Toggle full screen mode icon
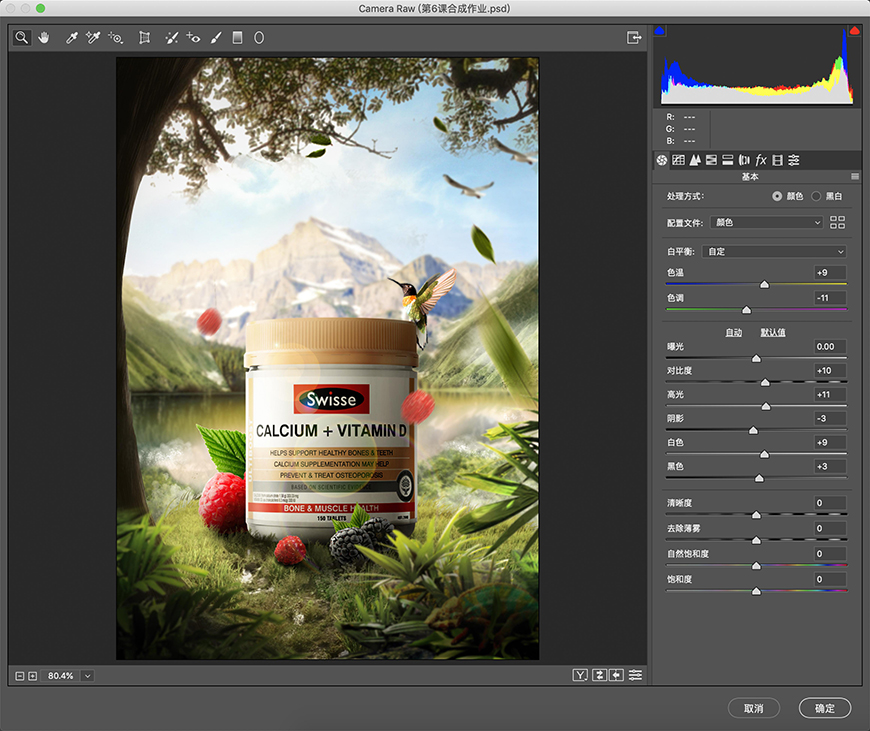The image size is (870, 731). (x=634, y=38)
